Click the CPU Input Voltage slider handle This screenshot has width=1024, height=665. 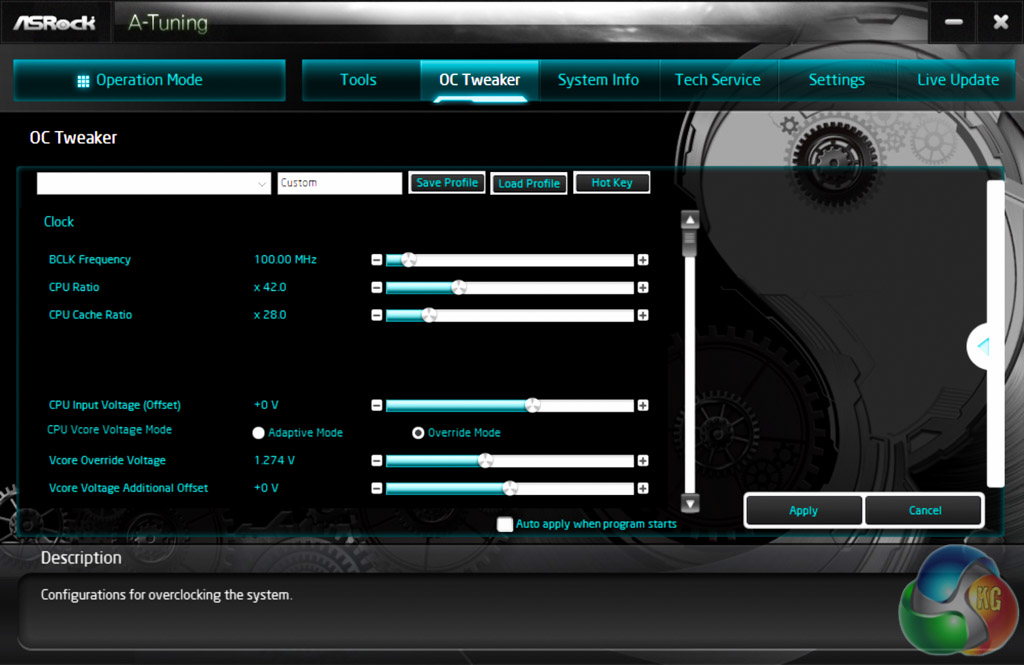[533, 406]
